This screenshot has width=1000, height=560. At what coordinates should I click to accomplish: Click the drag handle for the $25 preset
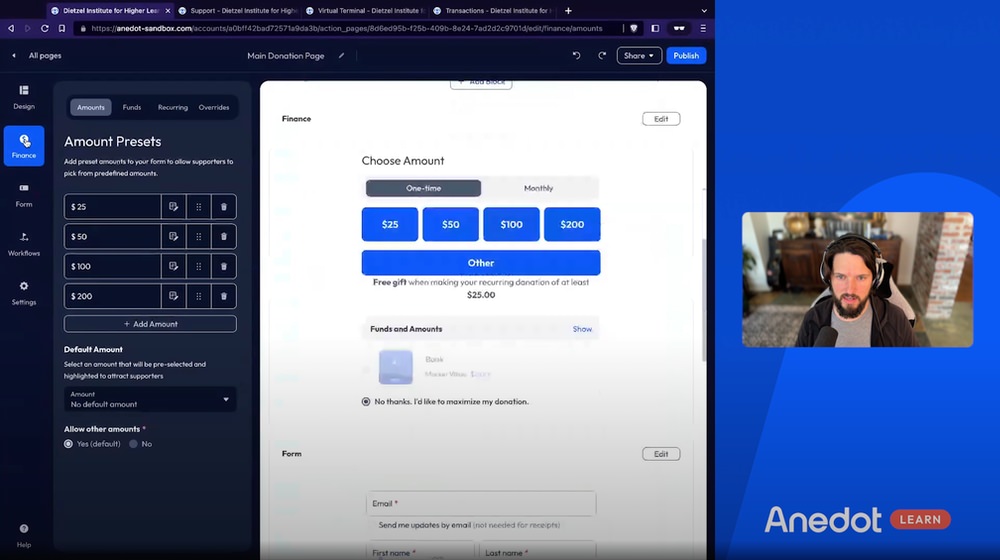(198, 207)
